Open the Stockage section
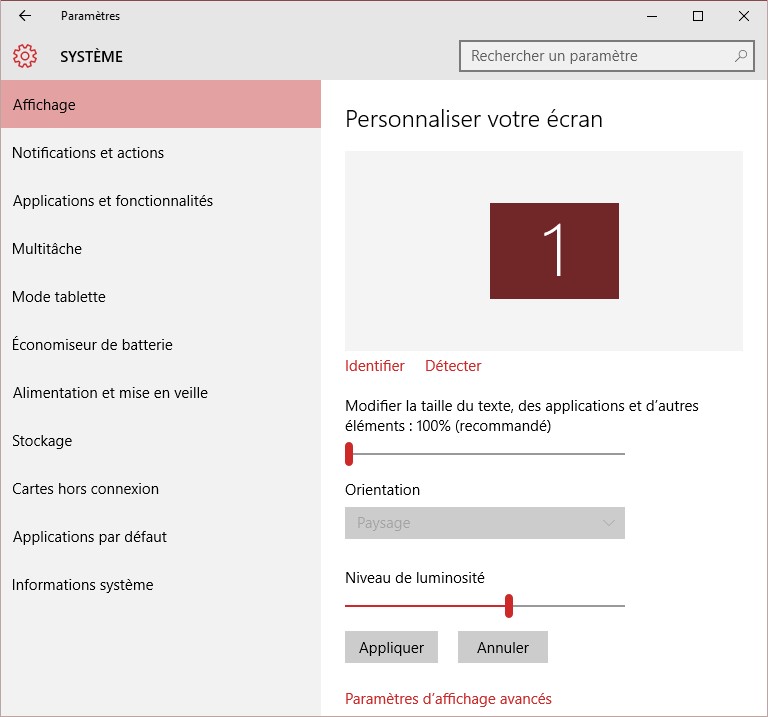Screen dimensions: 768x717 [x=42, y=441]
